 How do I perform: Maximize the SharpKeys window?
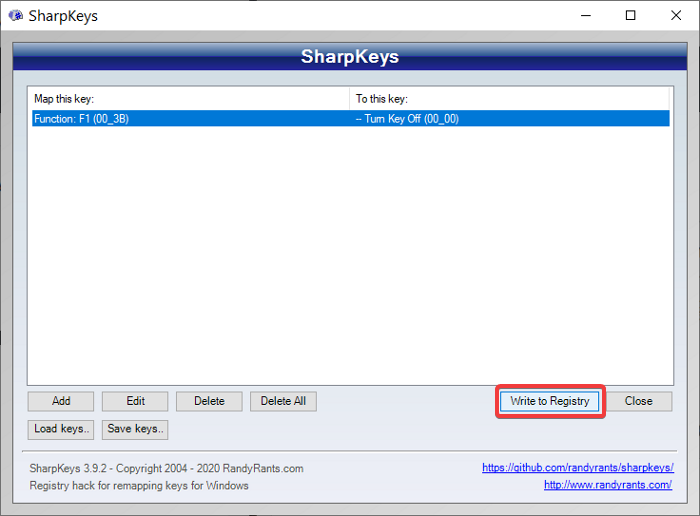630,16
